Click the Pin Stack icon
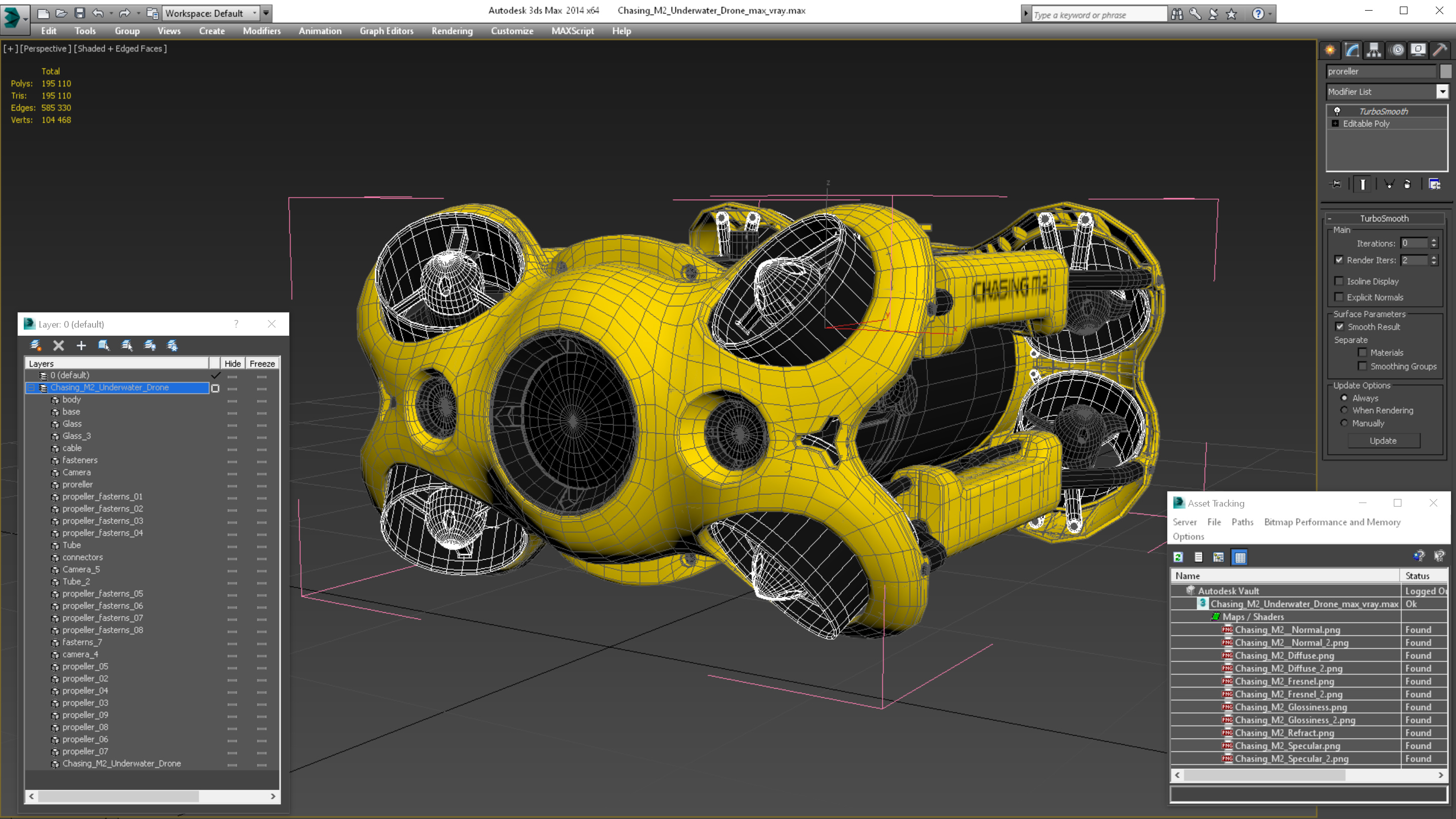Screen dimensions: 1456x819 (x=1336, y=184)
